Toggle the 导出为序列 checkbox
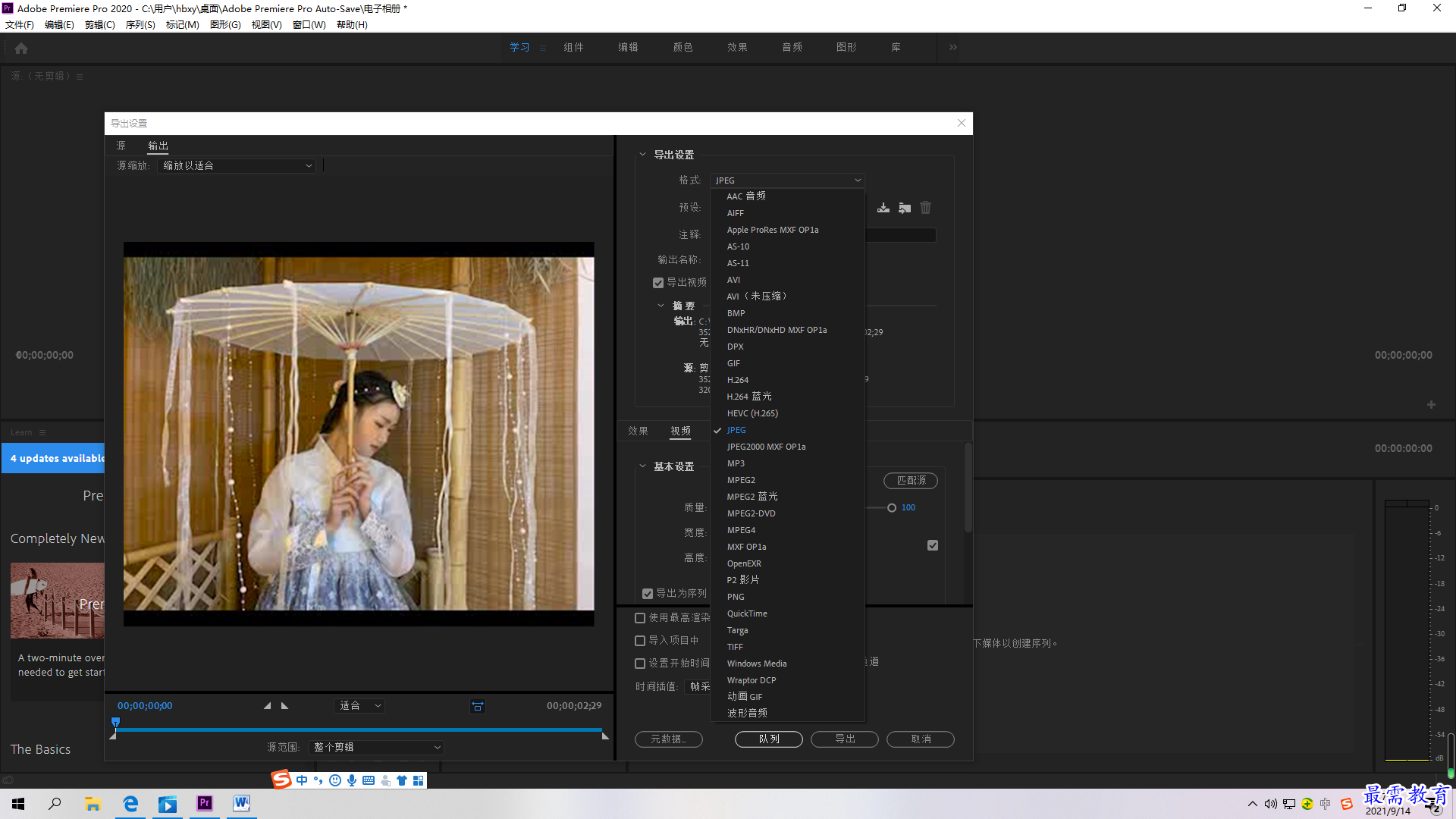 tap(648, 594)
